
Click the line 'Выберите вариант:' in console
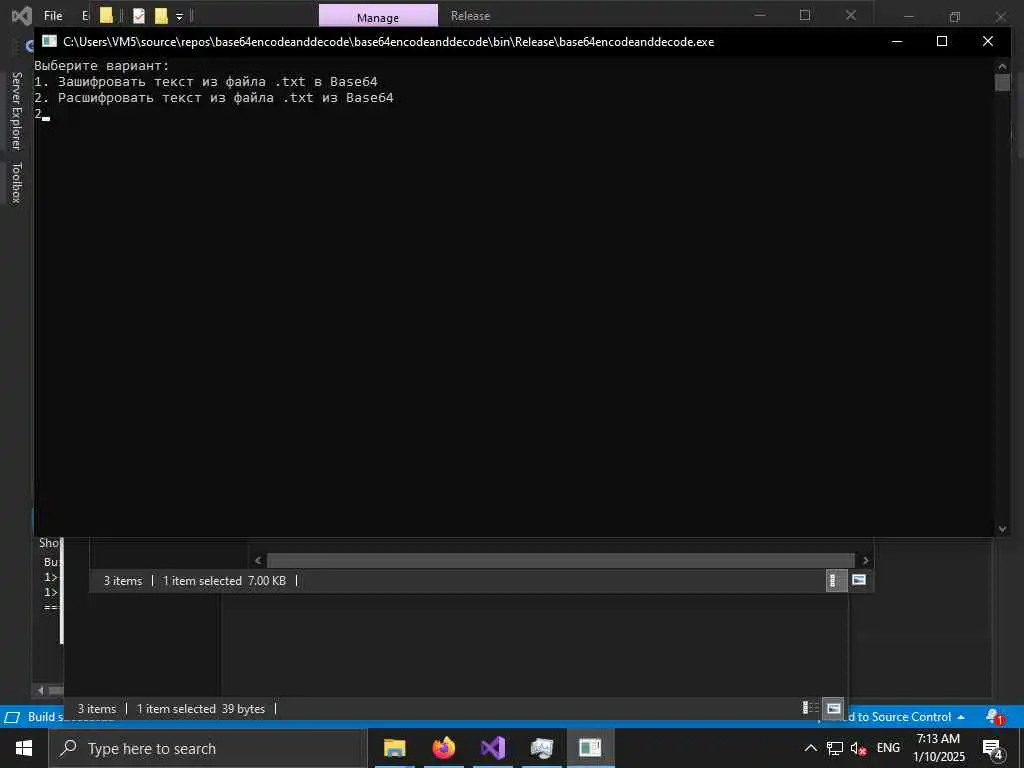click(x=102, y=65)
